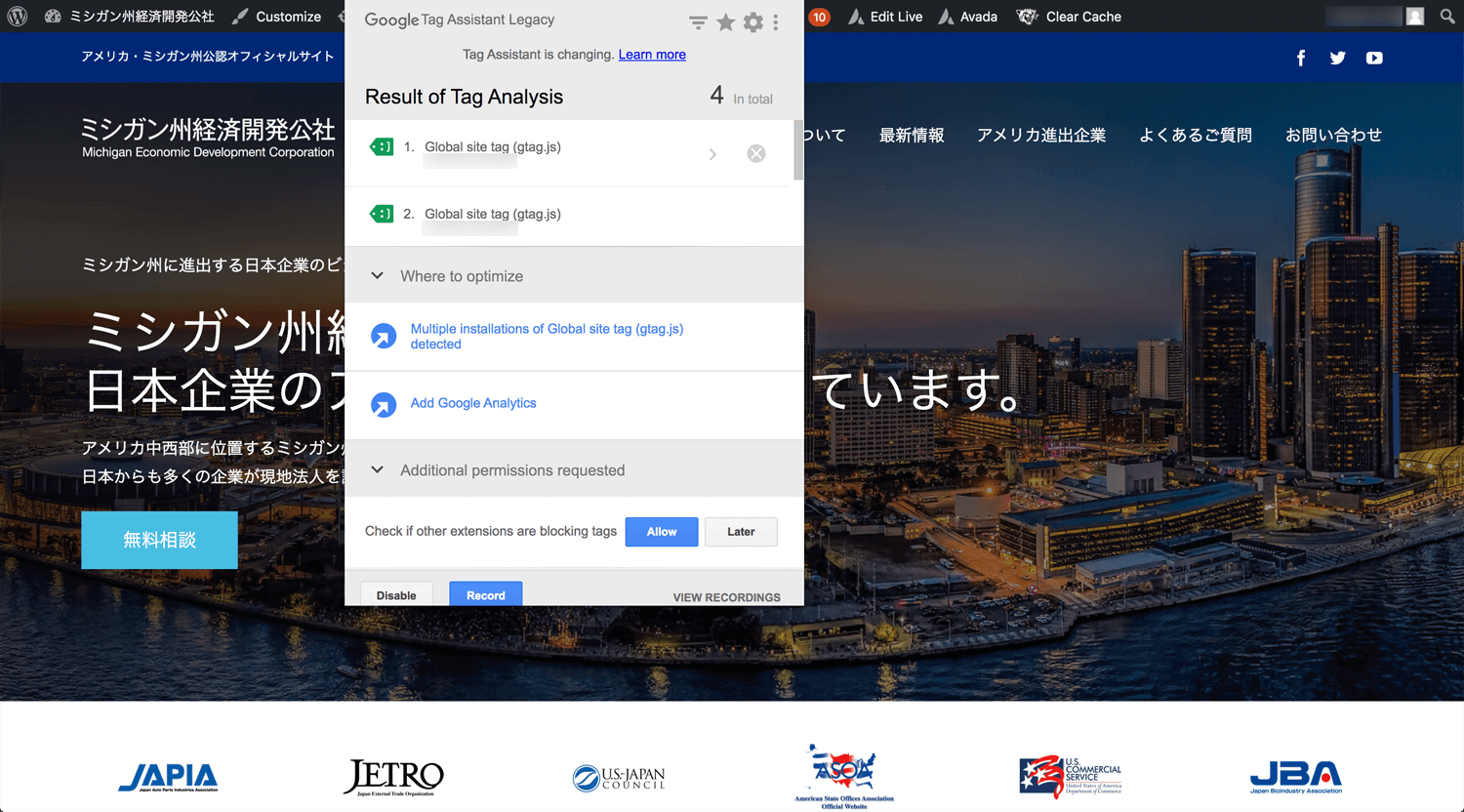The image size is (1464, 812).
Task: Click the JAPIA logo
Action: pyautogui.click(x=168, y=777)
